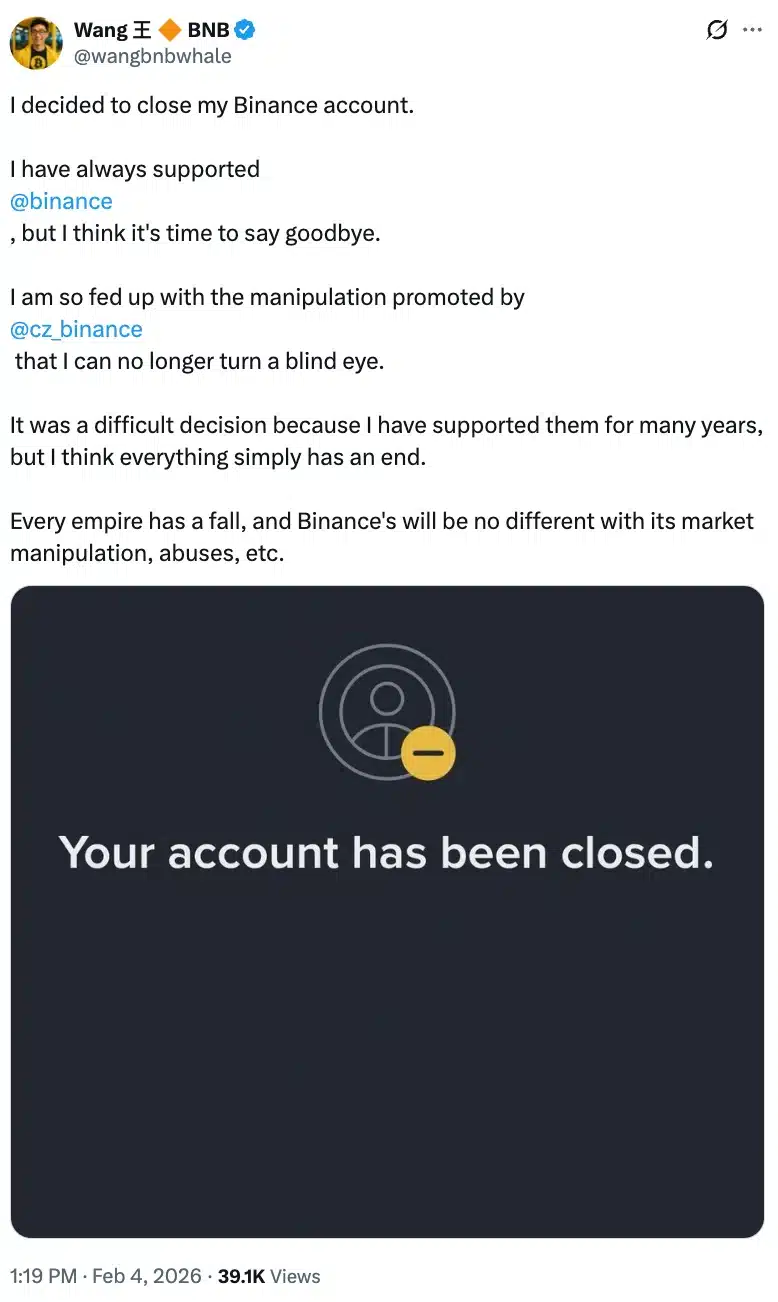Click the yellow minus badge in image

pyautogui.click(x=428, y=752)
